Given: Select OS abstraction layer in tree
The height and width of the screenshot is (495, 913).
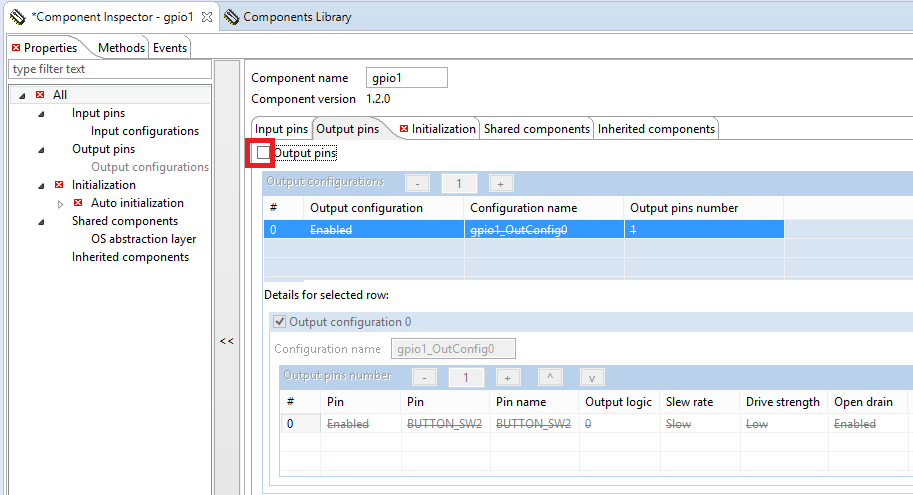Looking at the screenshot, I should [x=143, y=239].
